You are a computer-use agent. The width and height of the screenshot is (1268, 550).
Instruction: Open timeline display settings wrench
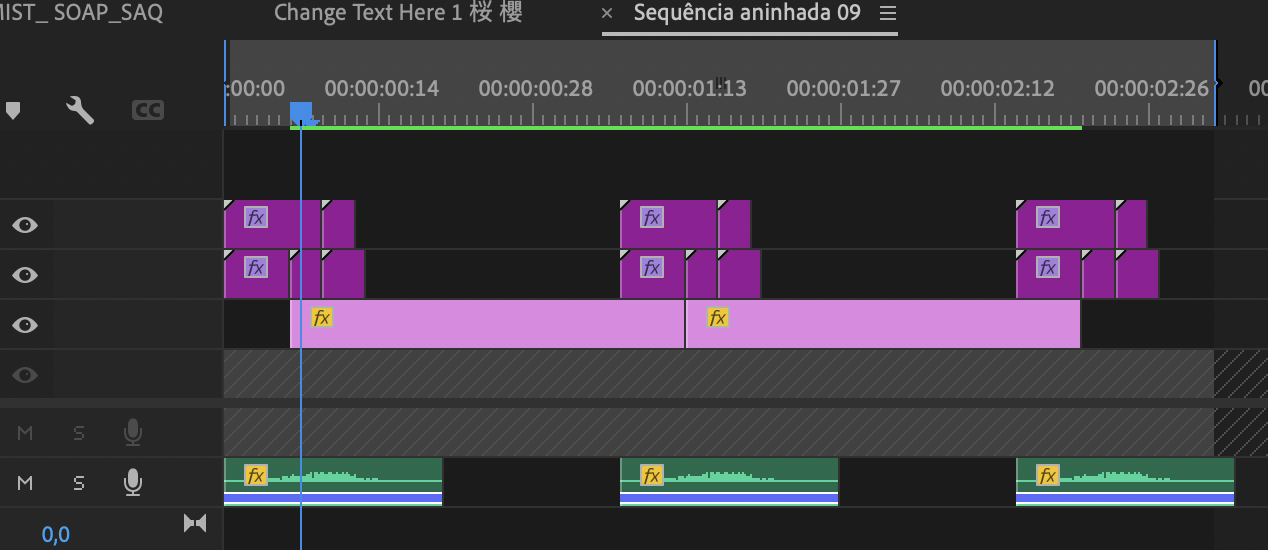coord(80,110)
